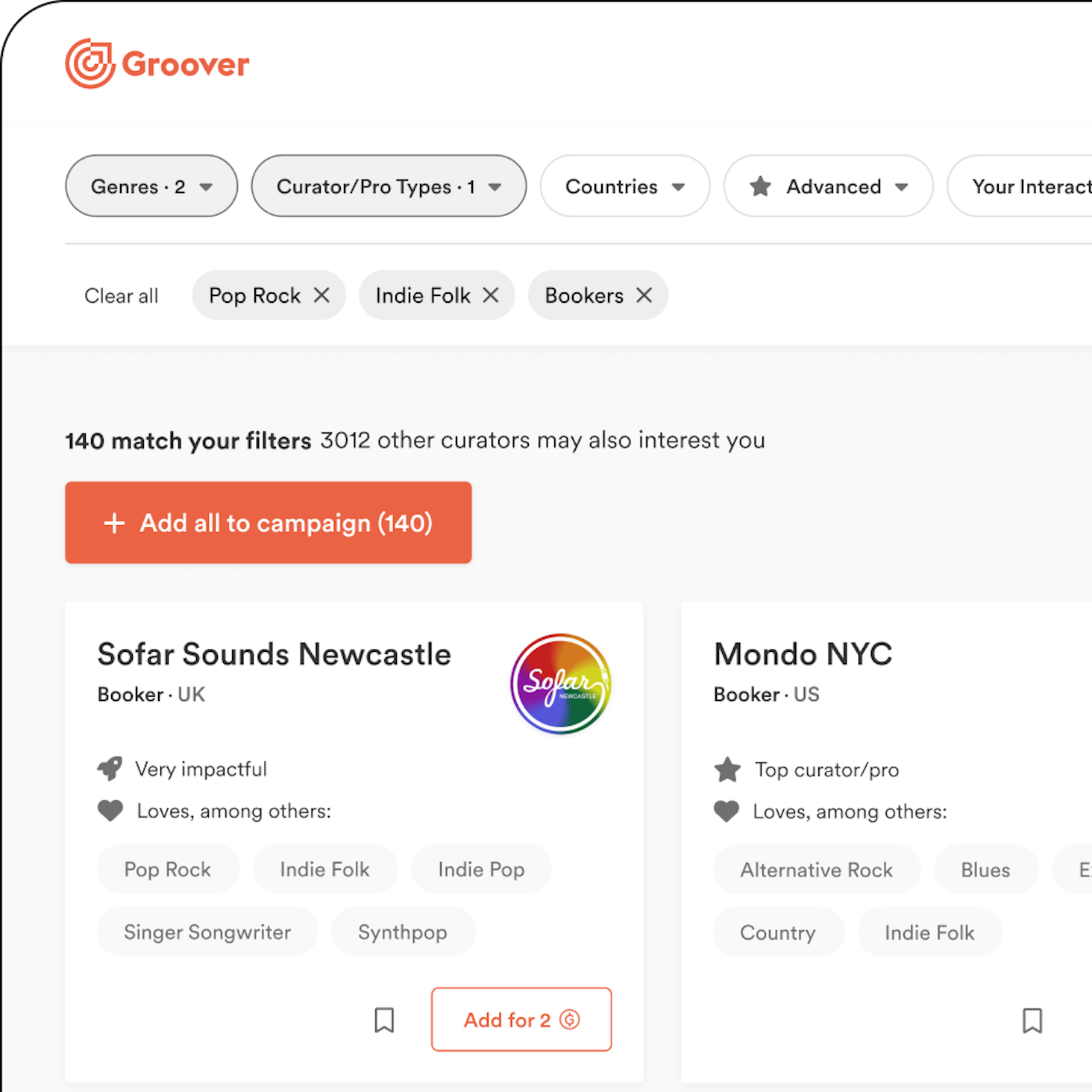Viewport: 1092px width, 1092px height.
Task: Click 'Top curator/pro' text
Action: [x=826, y=770]
